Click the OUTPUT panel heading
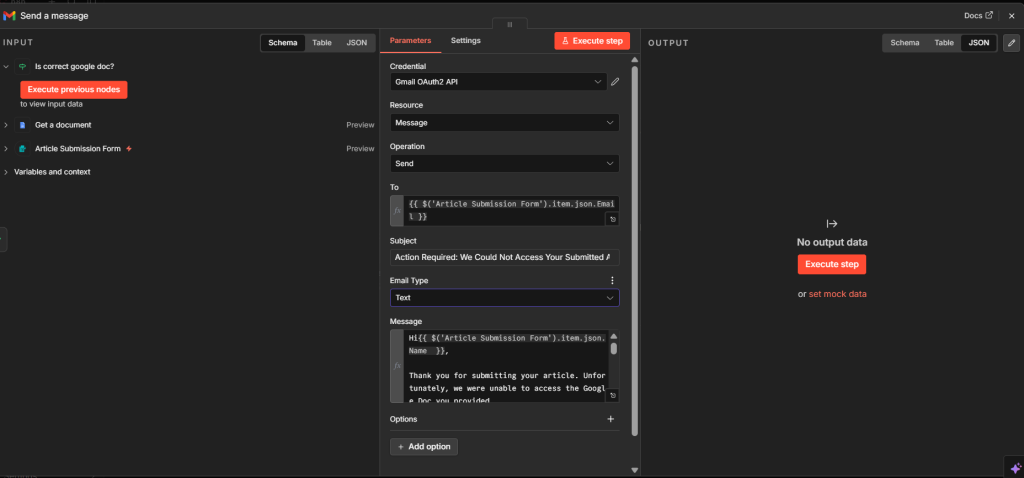Screen dimensions: 1024x478 668,43
